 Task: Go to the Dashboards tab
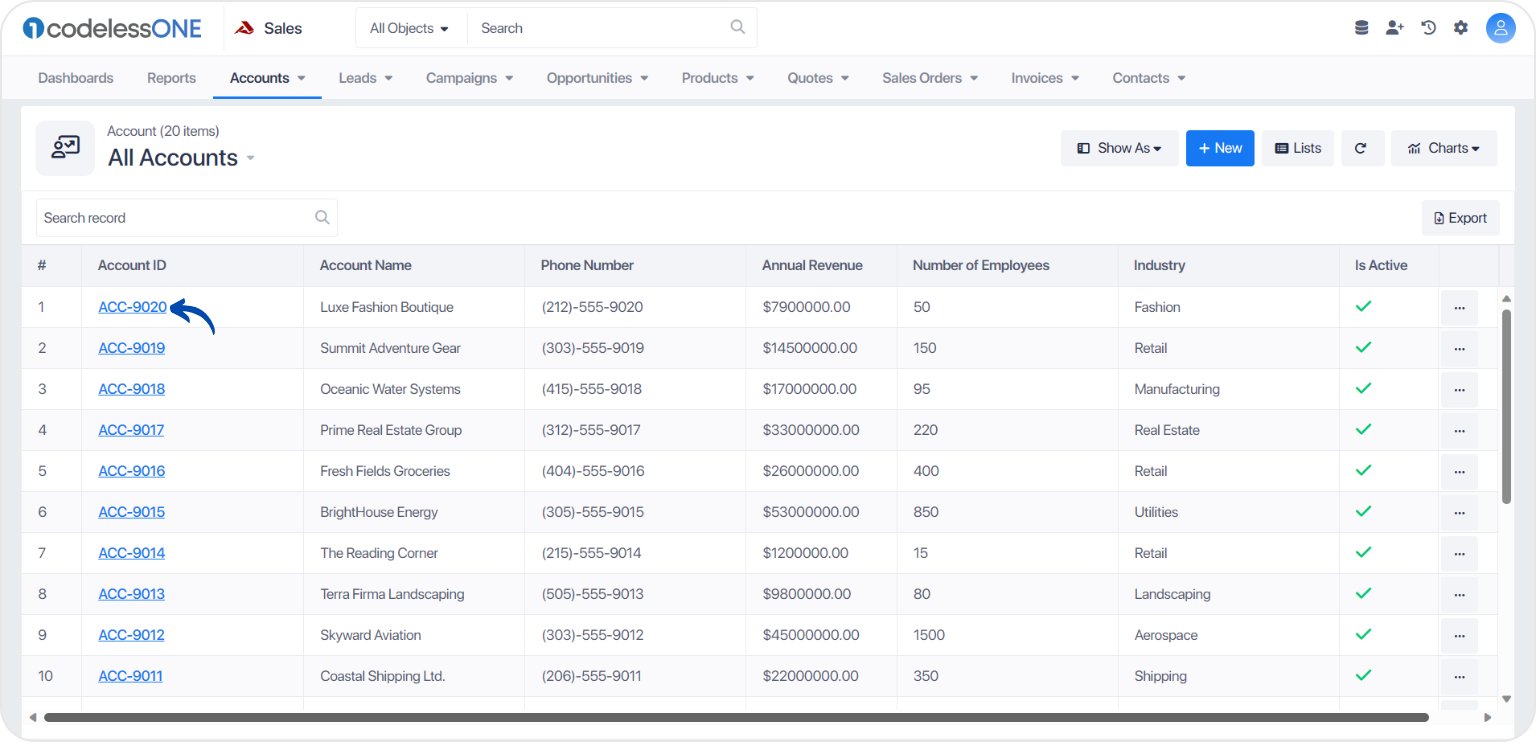[76, 78]
